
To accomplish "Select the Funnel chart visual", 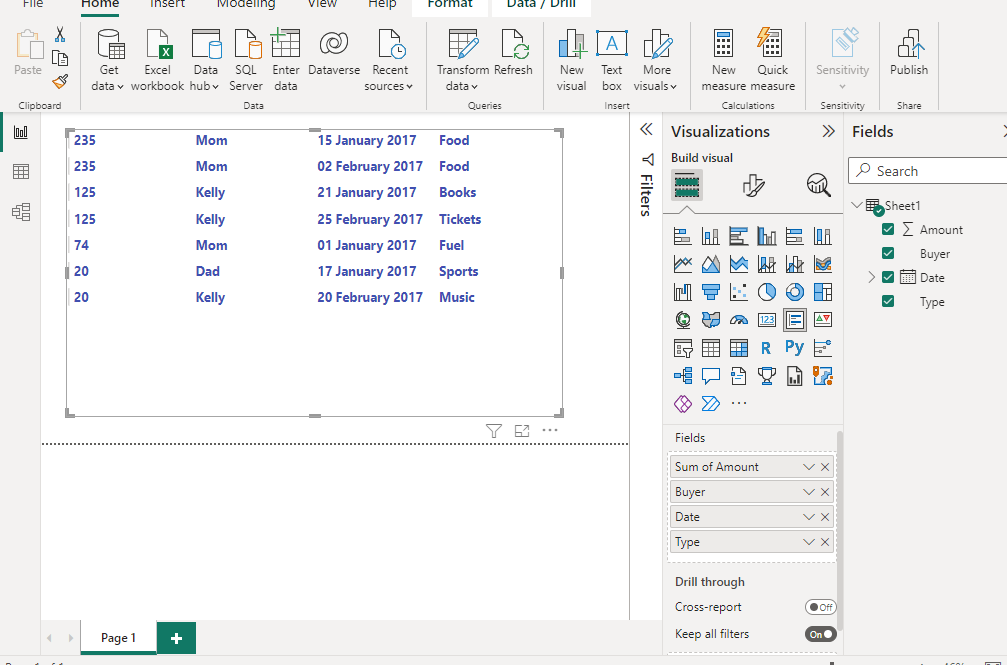I will coord(710,292).
